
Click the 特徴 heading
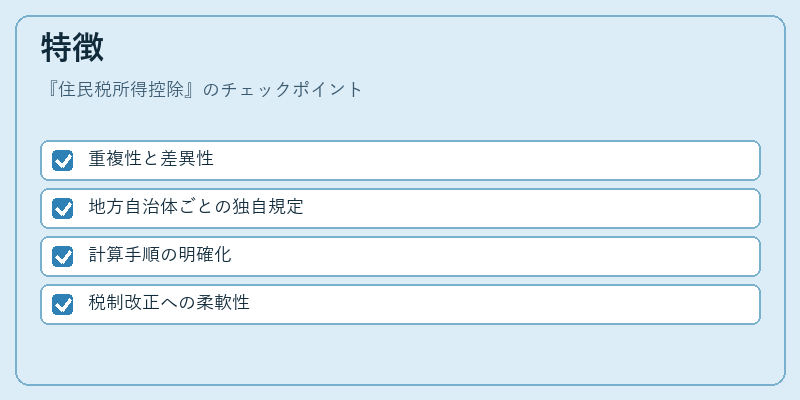[72, 48]
